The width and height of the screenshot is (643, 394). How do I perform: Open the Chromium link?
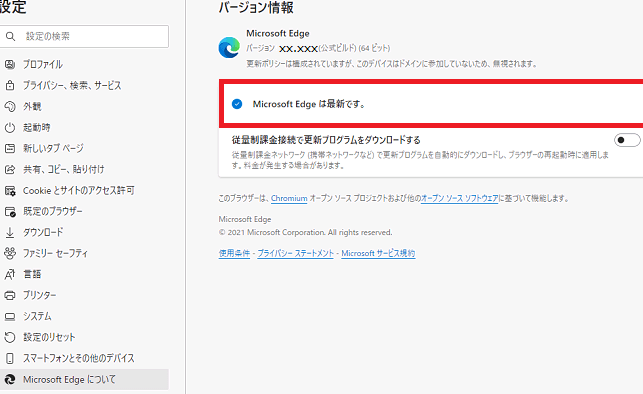[x=289, y=198]
